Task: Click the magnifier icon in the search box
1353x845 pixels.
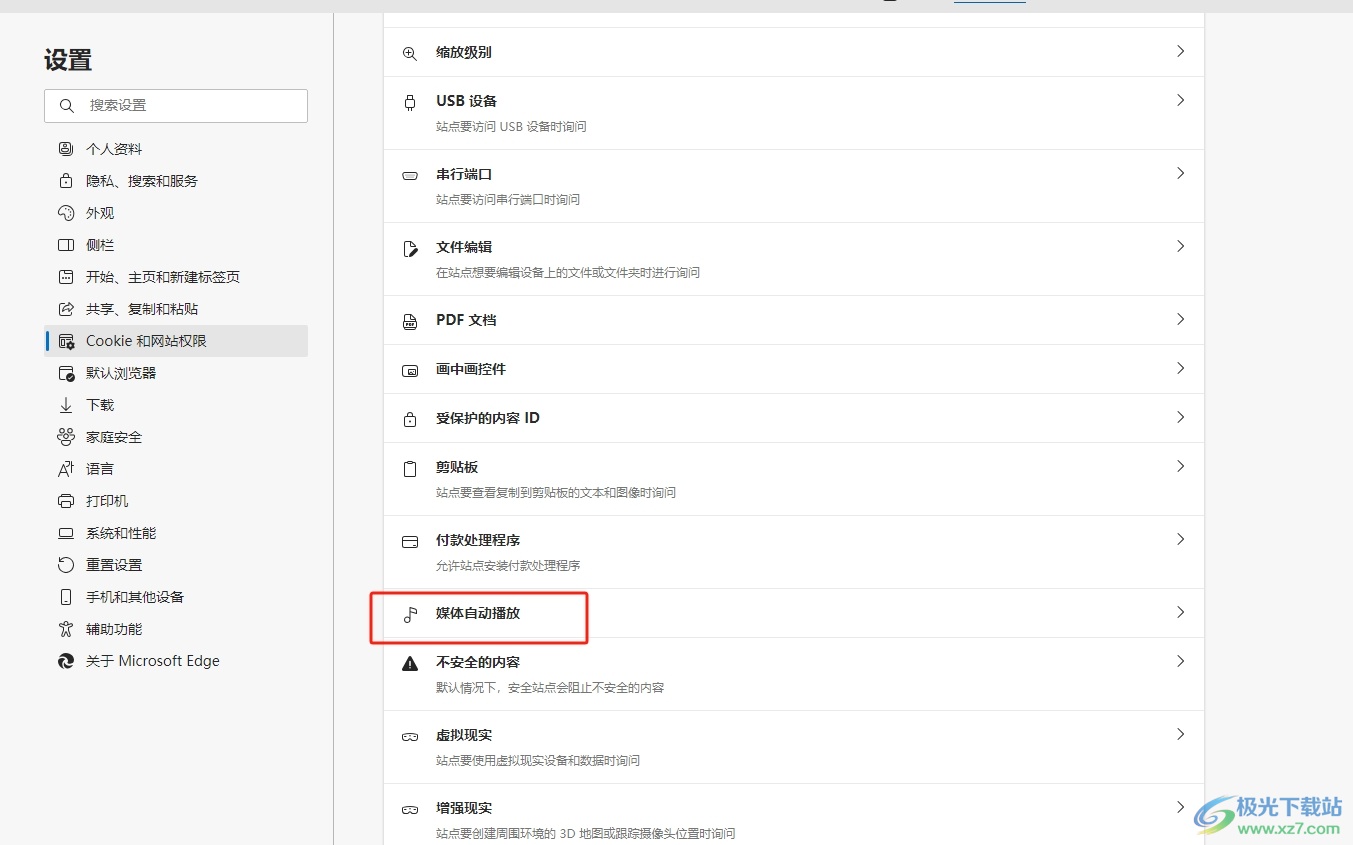Action: point(67,105)
